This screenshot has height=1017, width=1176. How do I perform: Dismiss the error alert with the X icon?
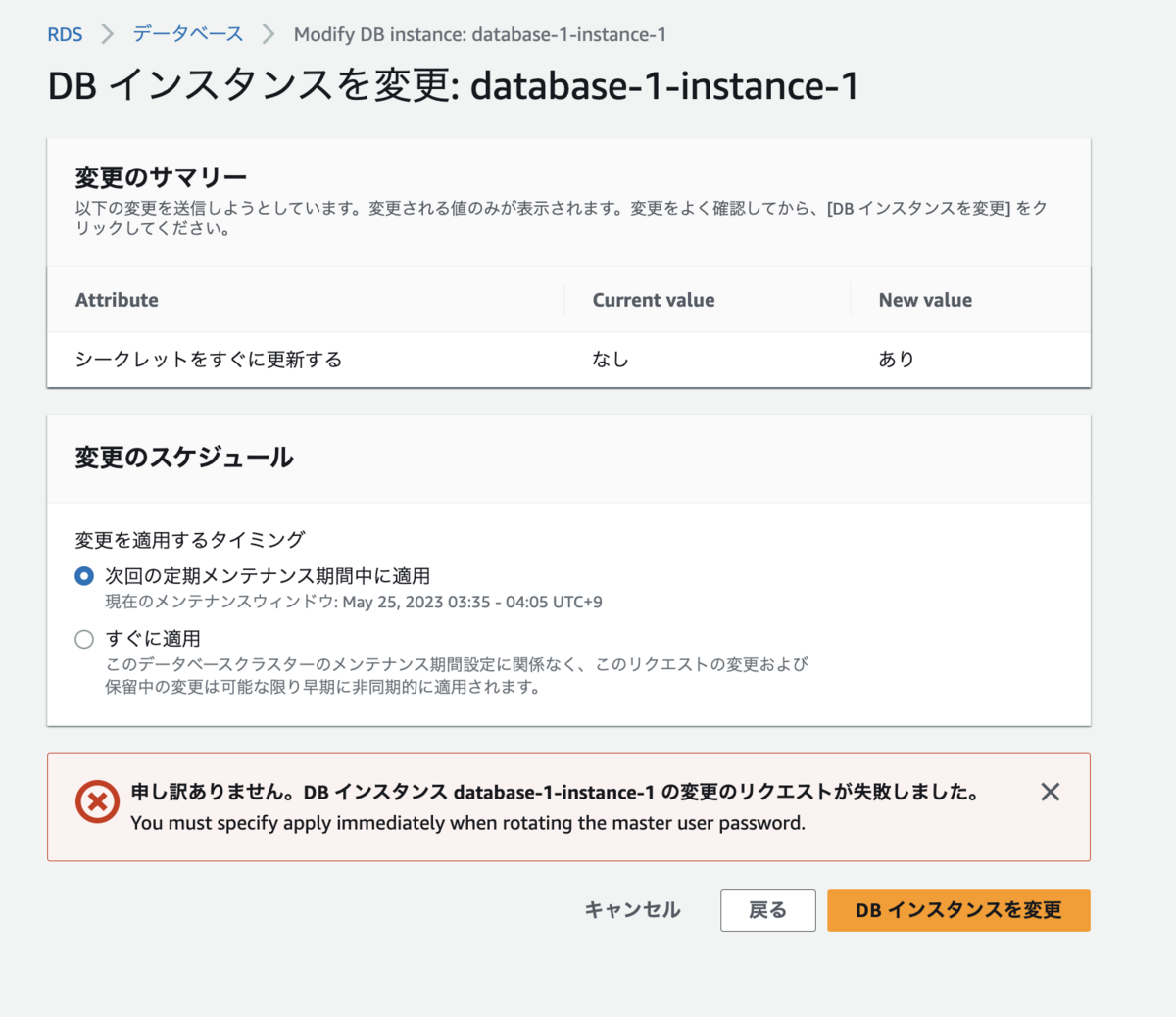pyautogui.click(x=1050, y=792)
